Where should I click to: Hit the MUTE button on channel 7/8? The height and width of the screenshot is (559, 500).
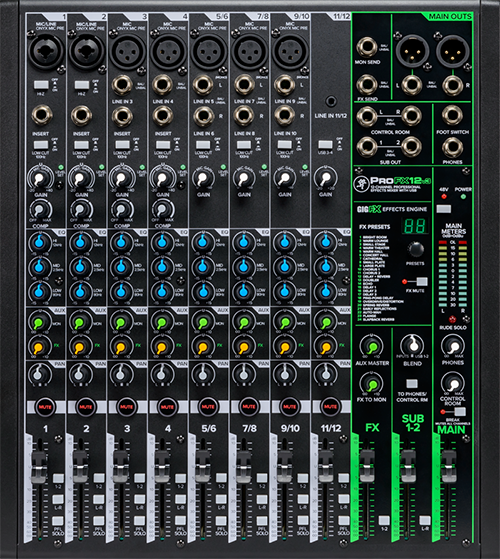click(249, 406)
